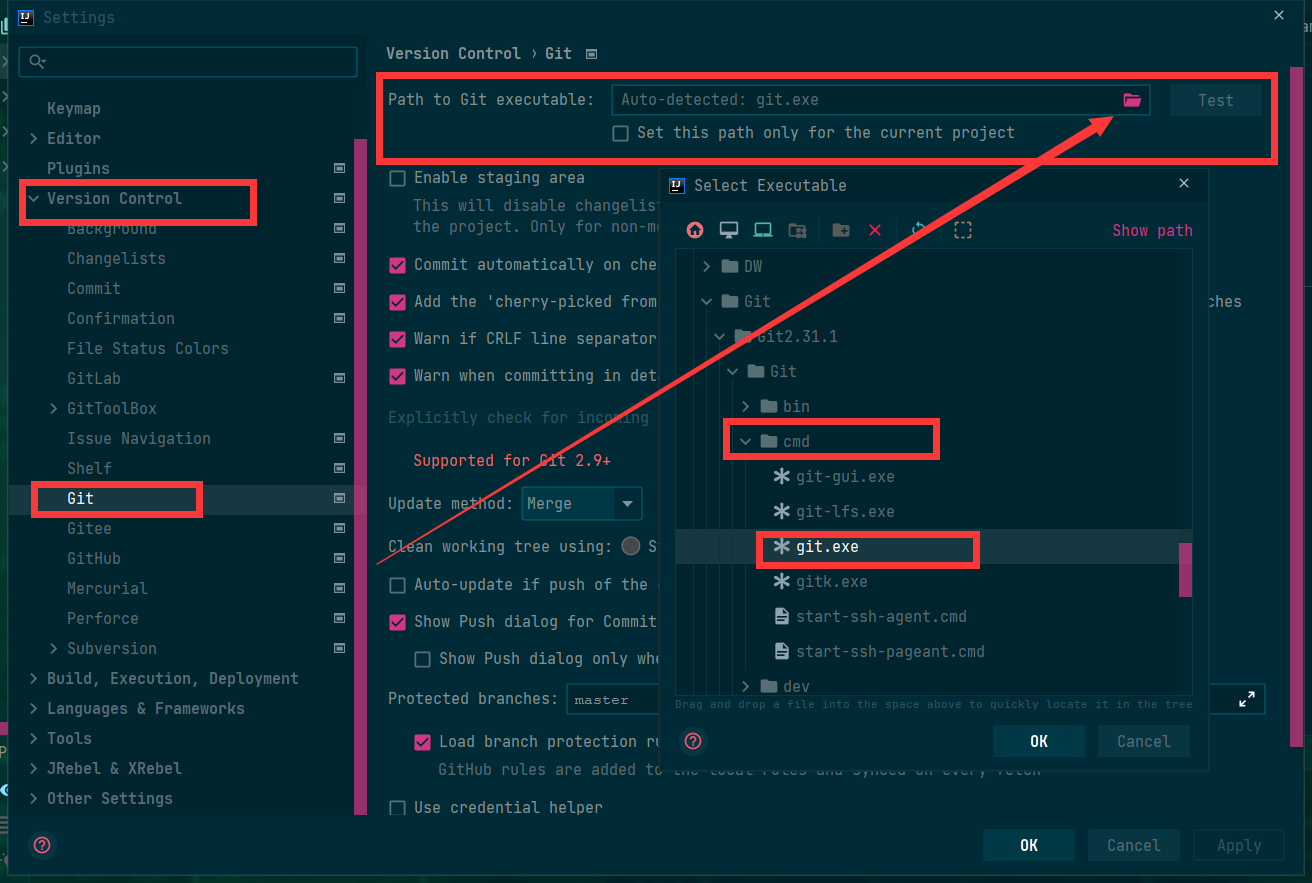Confirm with OK in Select Executable dialog
This screenshot has height=883, width=1312.
click(x=1039, y=741)
